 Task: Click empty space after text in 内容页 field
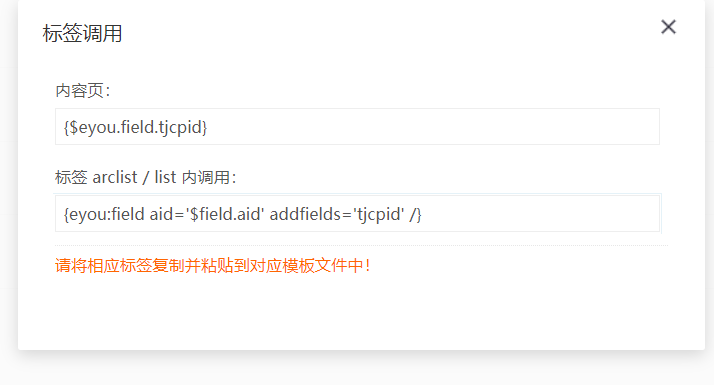click(433, 127)
